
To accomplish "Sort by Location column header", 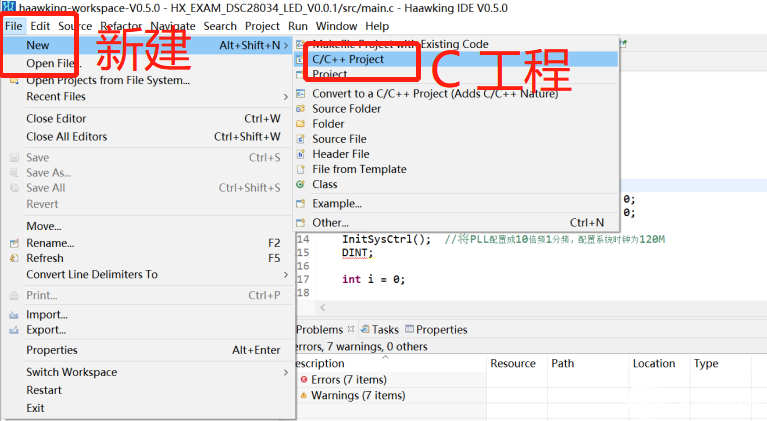I will tap(654, 363).
